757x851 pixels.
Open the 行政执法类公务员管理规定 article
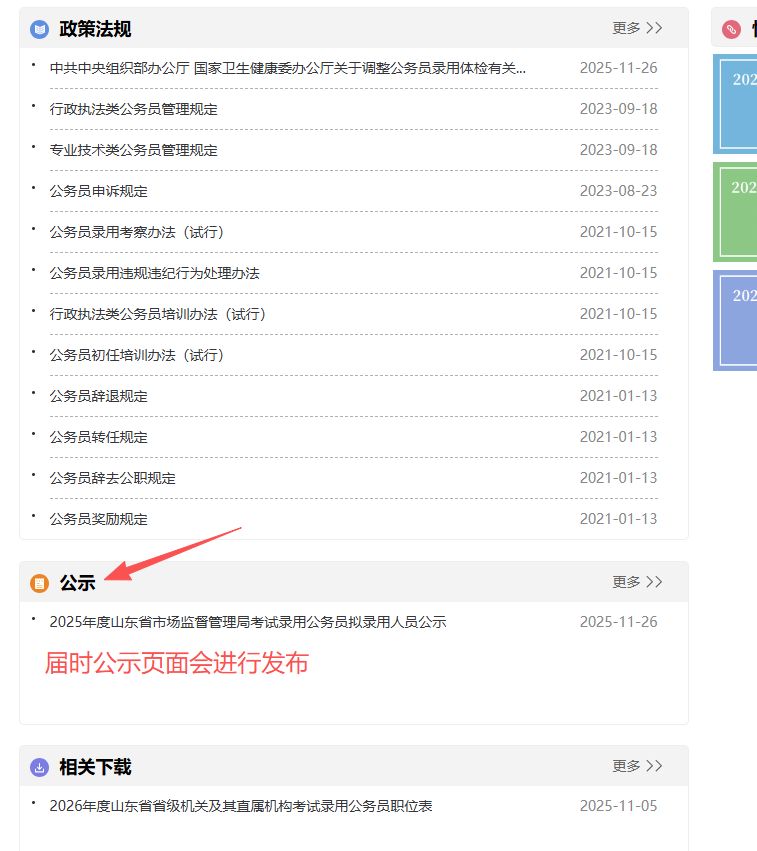click(x=133, y=109)
